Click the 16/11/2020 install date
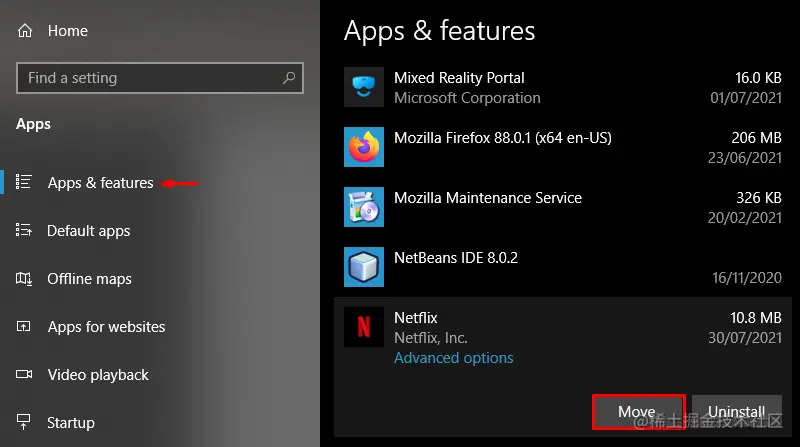 tap(747, 278)
